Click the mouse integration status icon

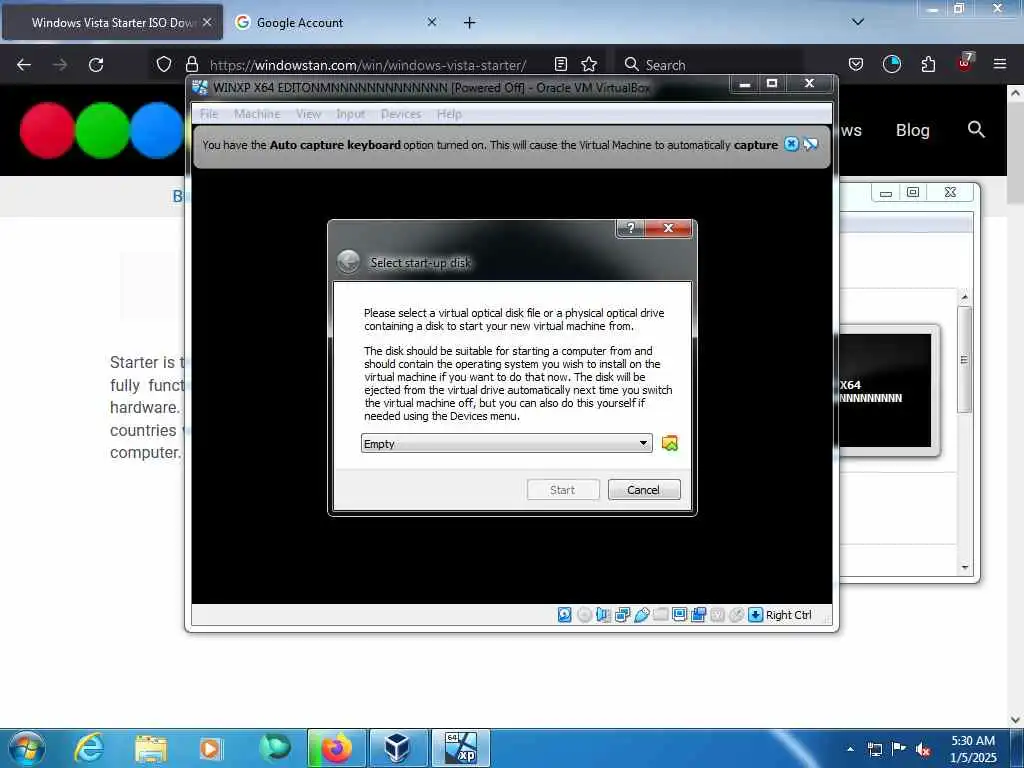coord(736,615)
